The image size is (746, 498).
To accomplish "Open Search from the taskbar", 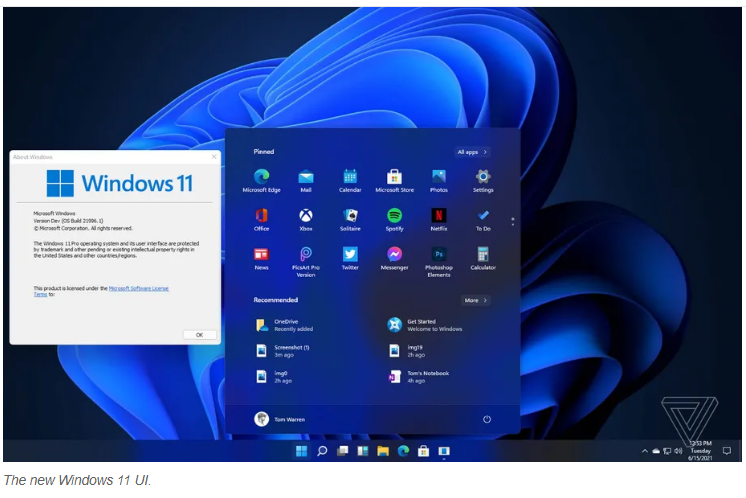I will 322,450.
